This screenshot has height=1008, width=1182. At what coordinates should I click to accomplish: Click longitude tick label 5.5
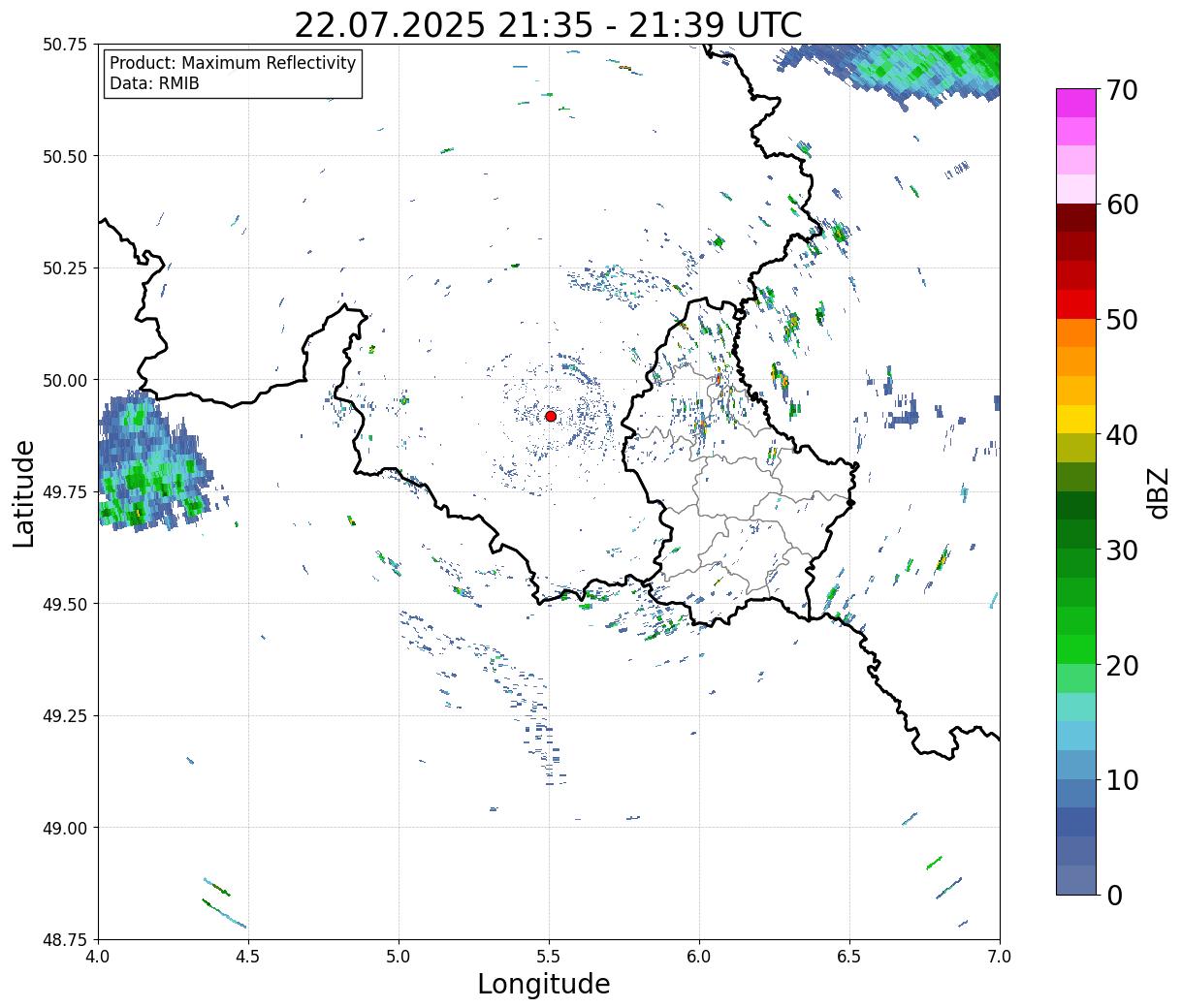[549, 956]
